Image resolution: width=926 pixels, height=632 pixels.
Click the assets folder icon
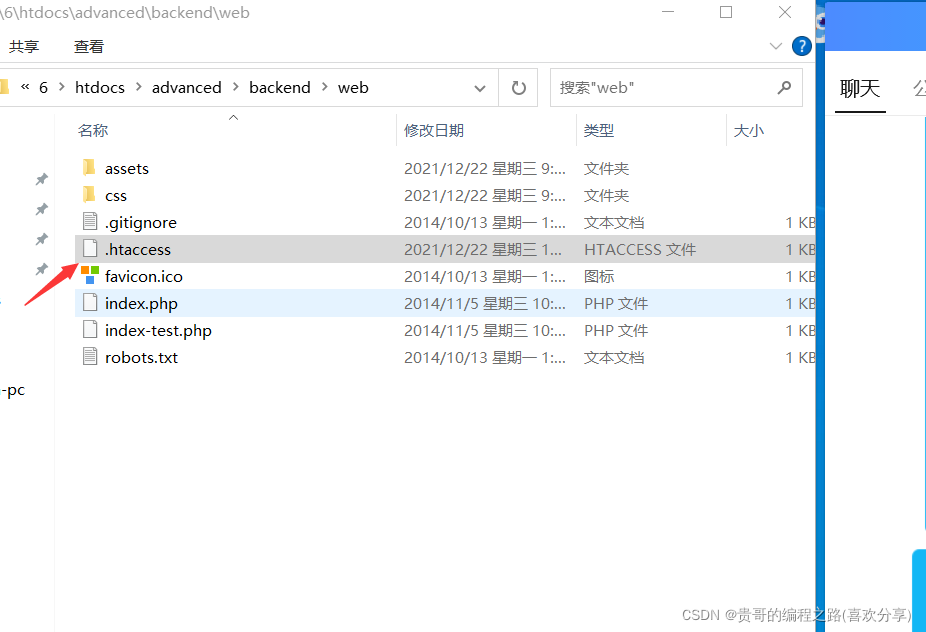coord(89,168)
